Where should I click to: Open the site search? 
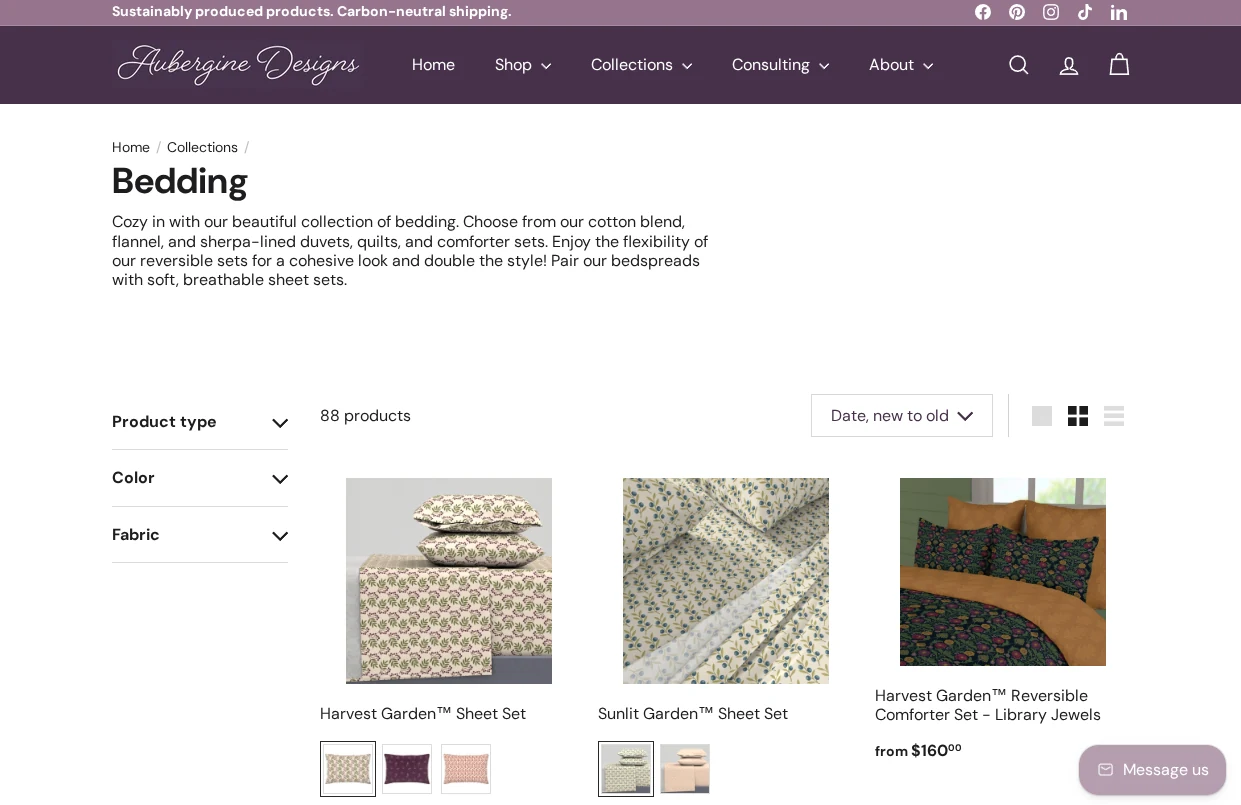(x=1019, y=65)
